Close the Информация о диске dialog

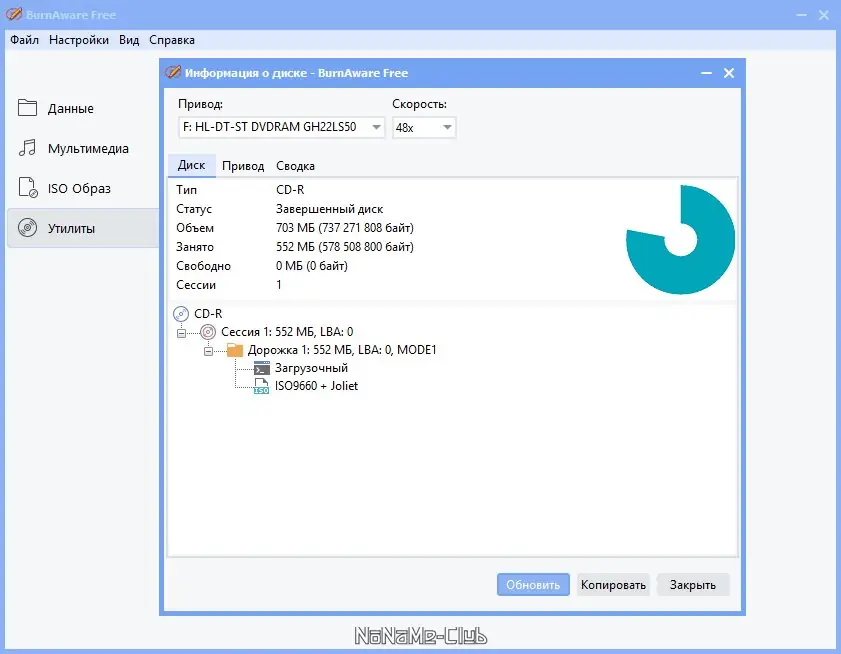point(728,73)
